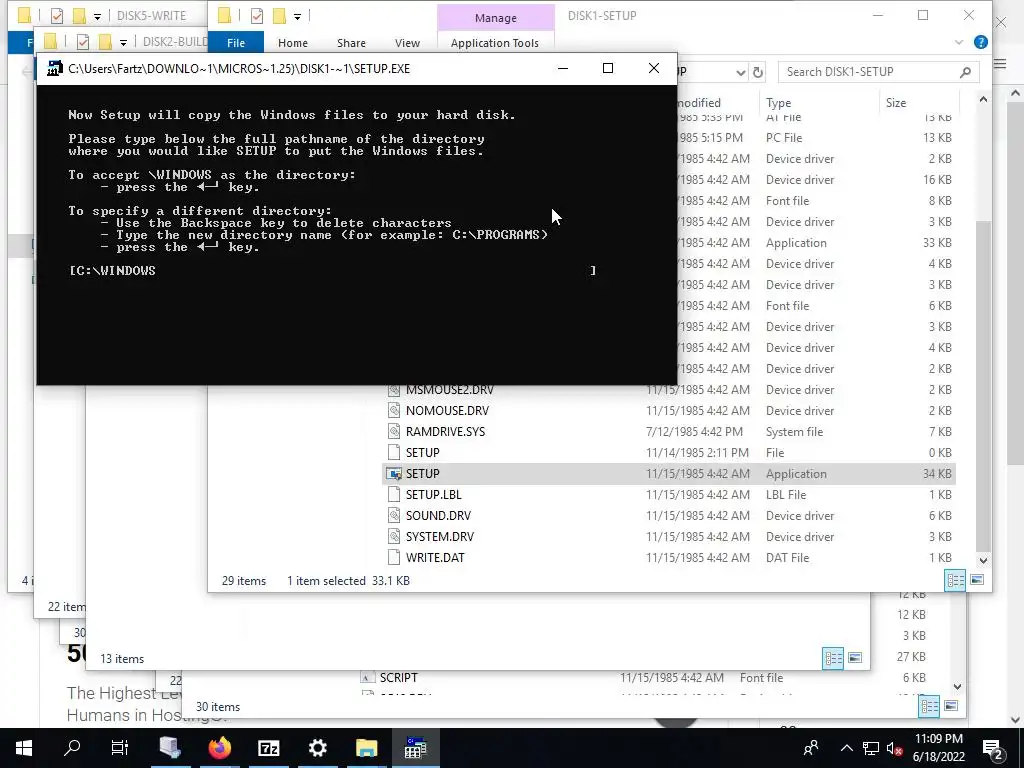Open the quick access dropdown in DISK5-WRITE window
The image size is (1024, 768).
click(x=97, y=16)
